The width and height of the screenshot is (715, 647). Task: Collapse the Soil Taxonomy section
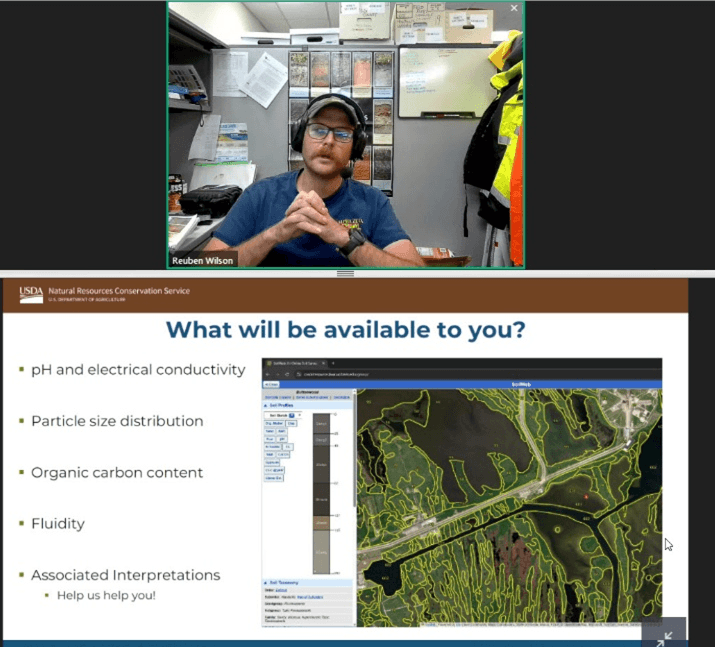pos(266,581)
